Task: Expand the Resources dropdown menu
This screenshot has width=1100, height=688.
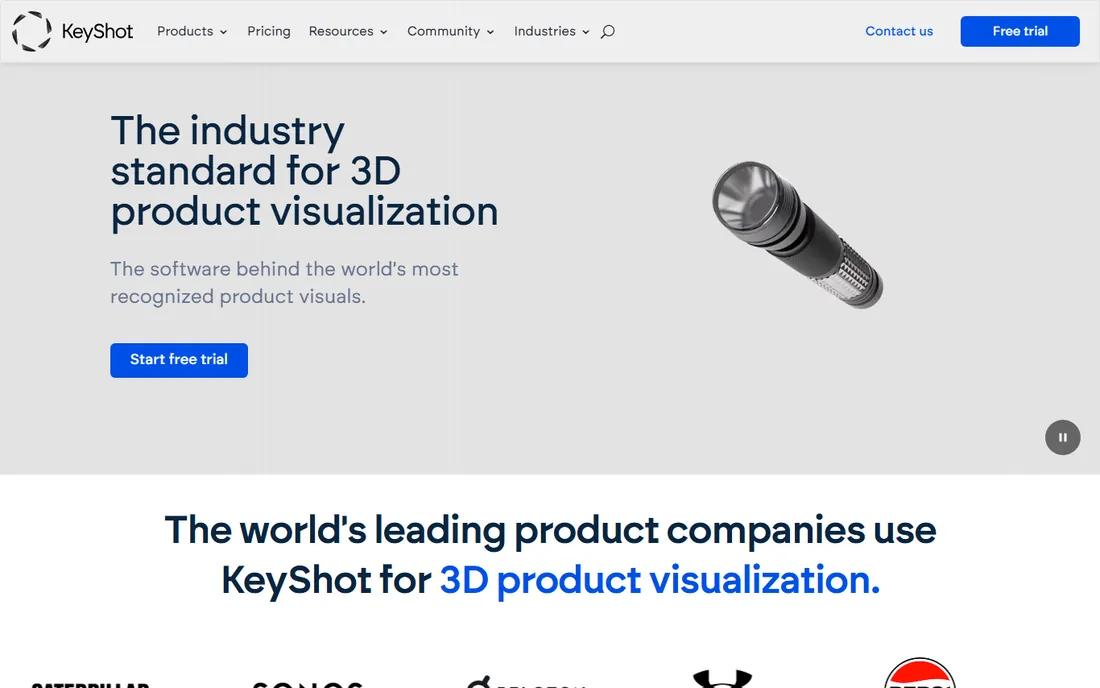Action: (348, 32)
